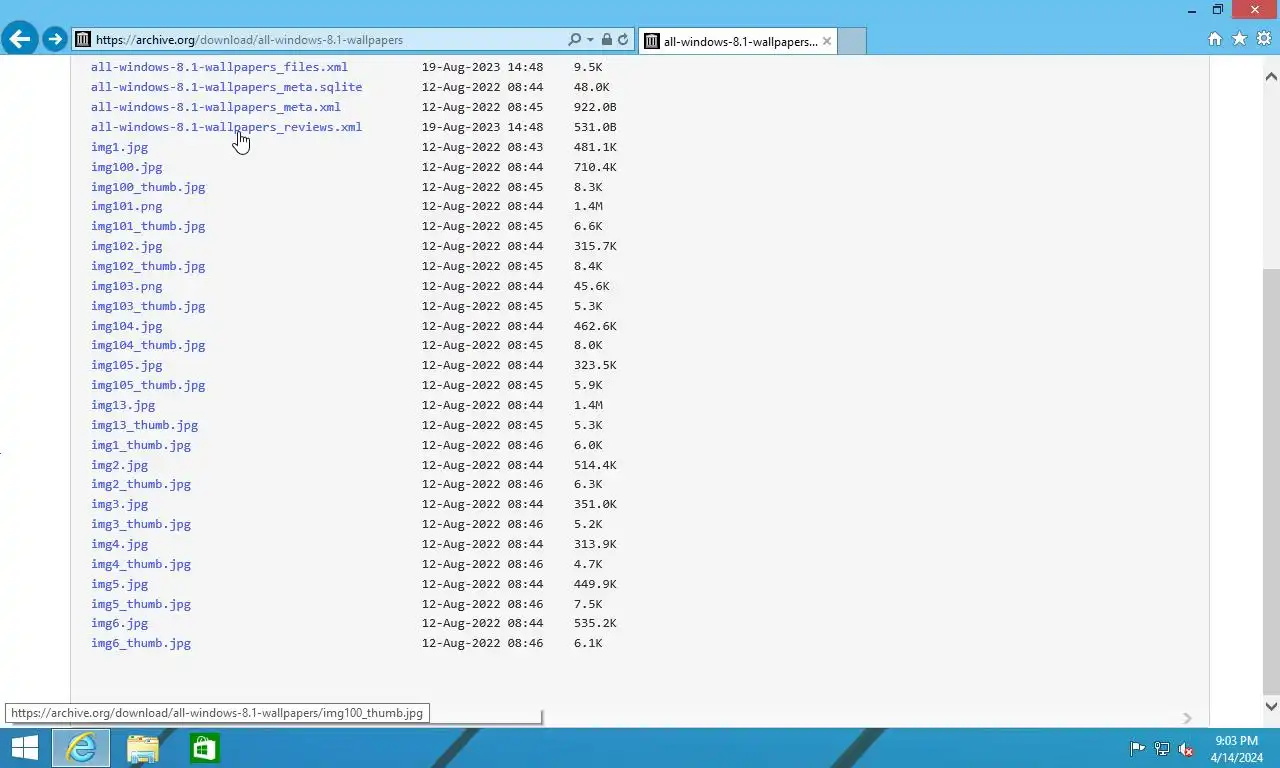1280x768 pixels.
Task: Open the img105.jpg link
Action: pyautogui.click(x=126, y=365)
